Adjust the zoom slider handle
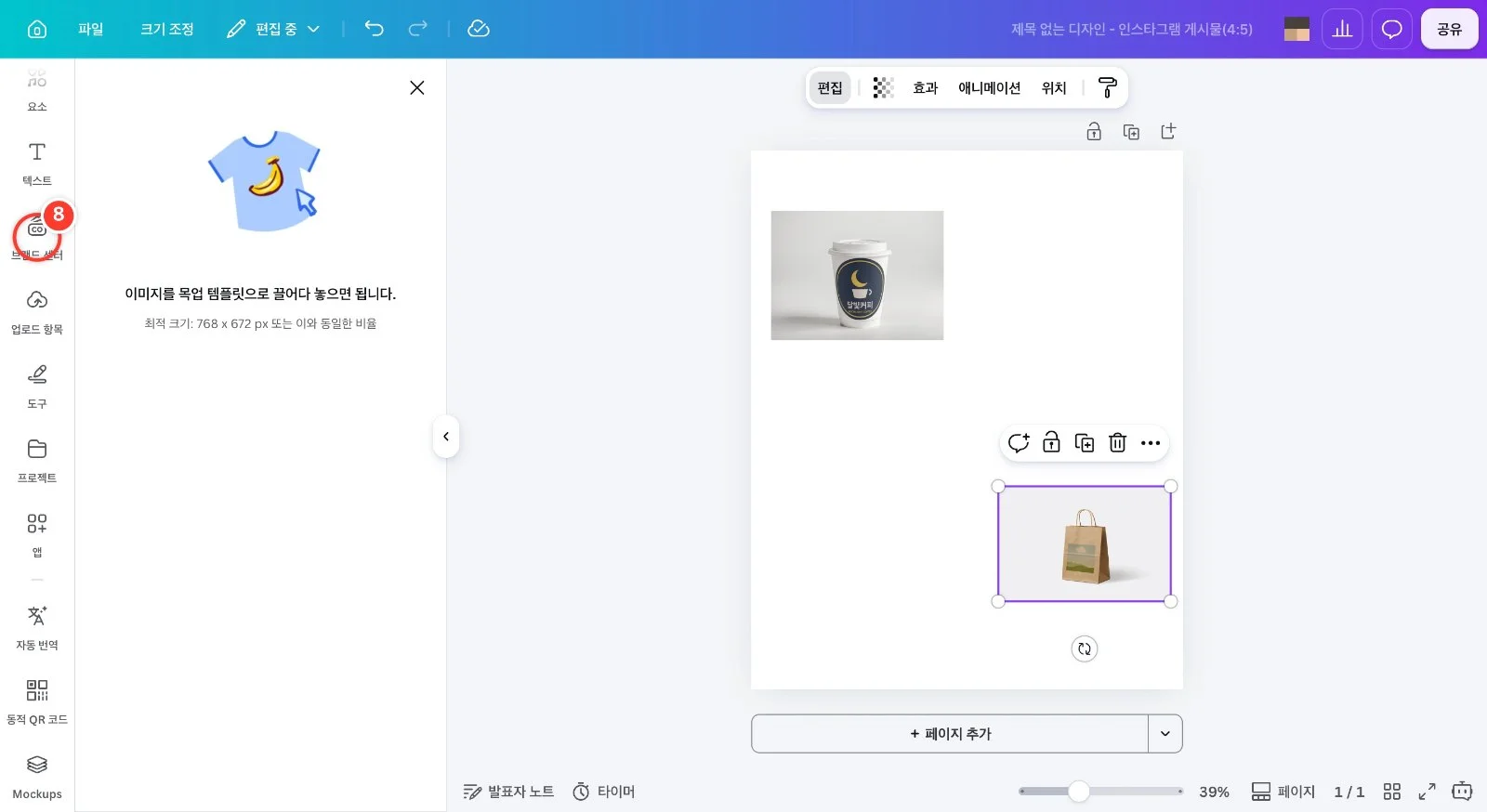This screenshot has width=1487, height=812. [1078, 792]
